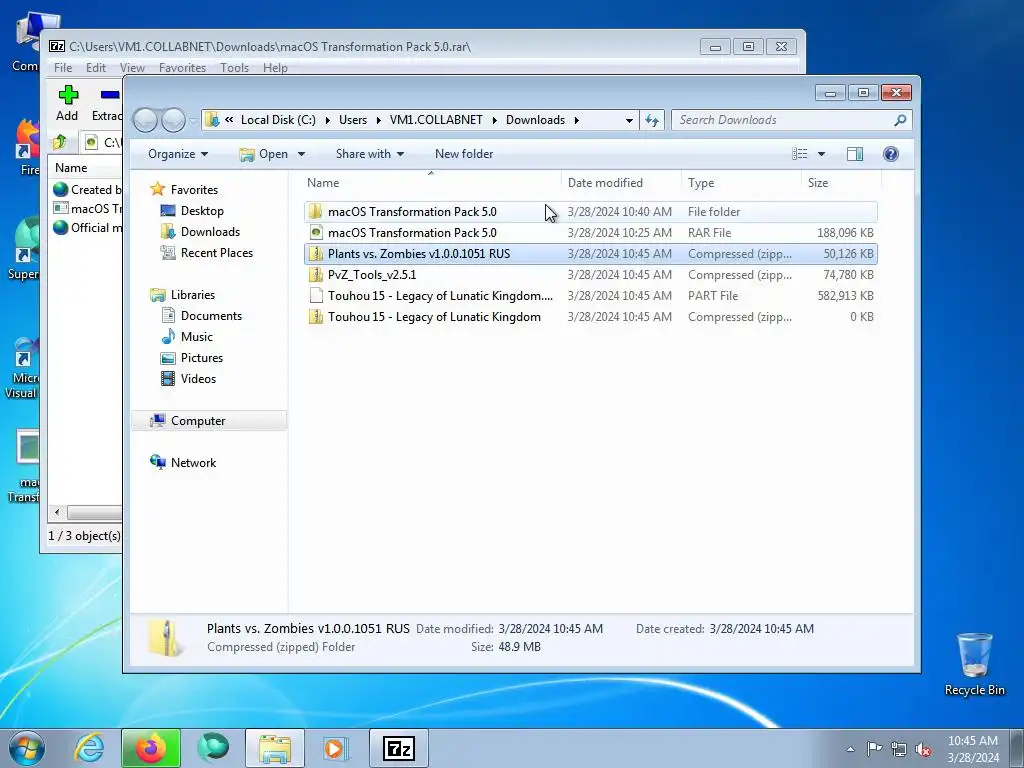1024x768 pixels.
Task: Click the up-folder icon in 7-Zip
Action: (x=60, y=141)
